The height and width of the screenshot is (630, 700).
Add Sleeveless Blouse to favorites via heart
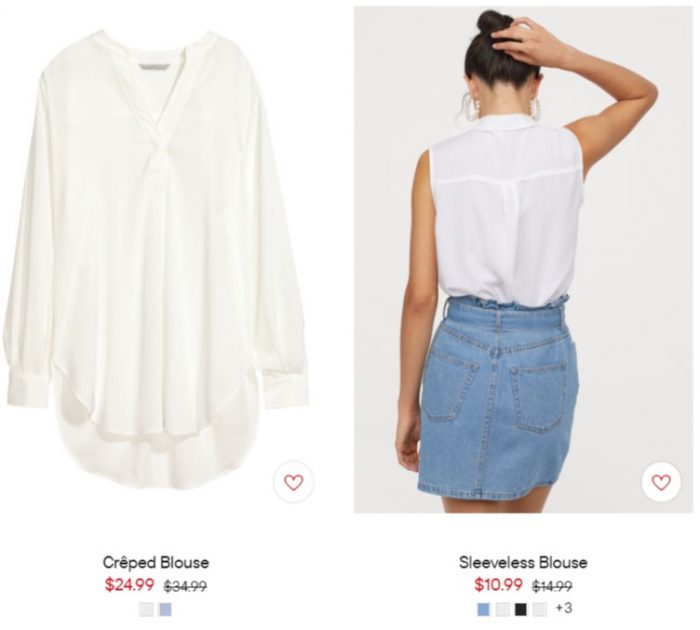point(661,482)
